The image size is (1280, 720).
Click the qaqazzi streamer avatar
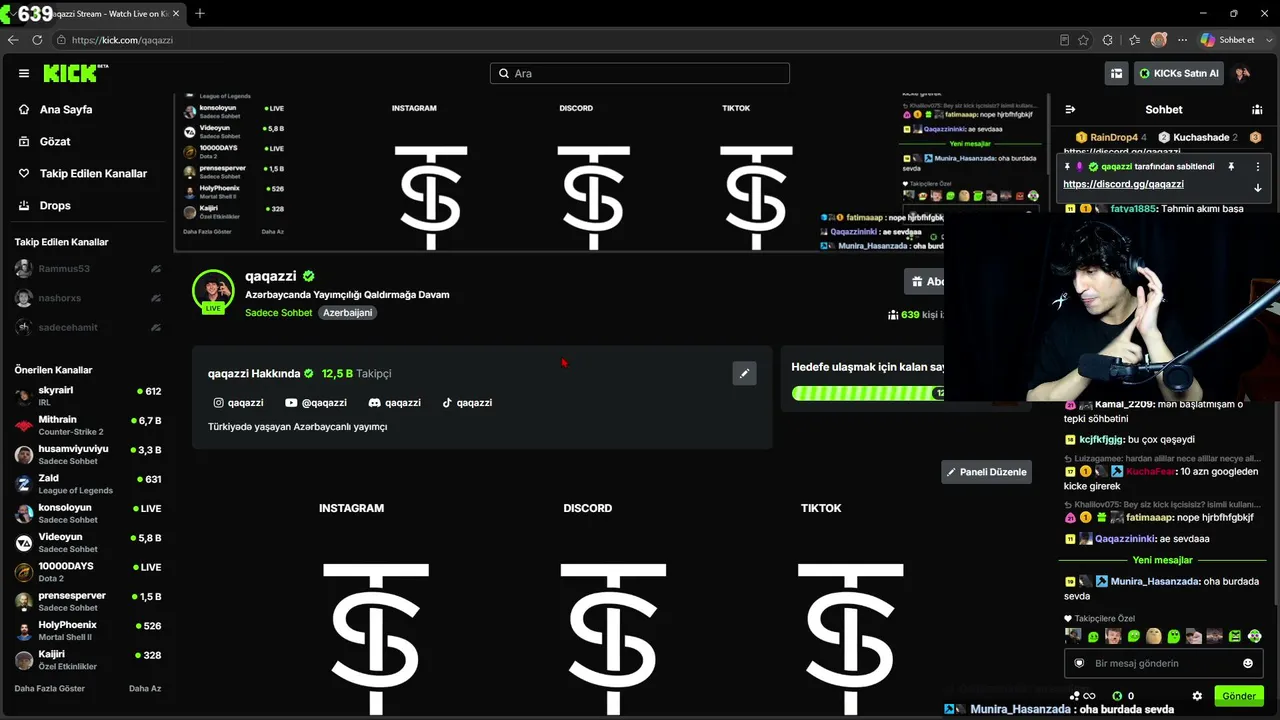213,290
